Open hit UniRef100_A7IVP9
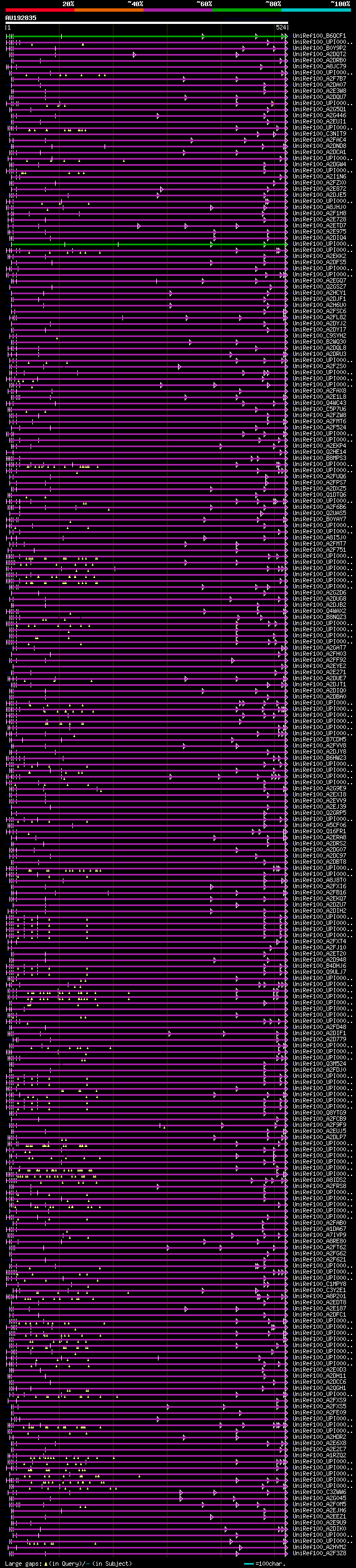 [x=319, y=1235]
